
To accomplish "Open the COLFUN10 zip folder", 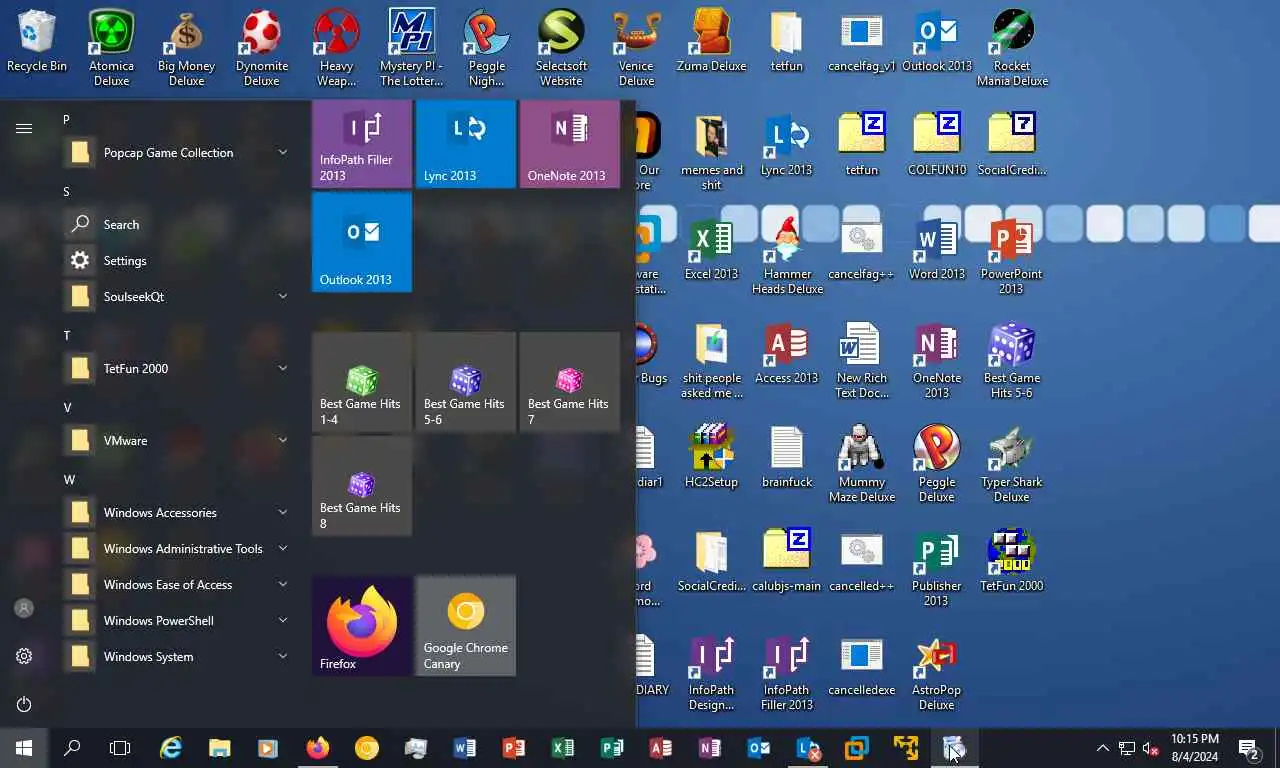I will 937,146.
